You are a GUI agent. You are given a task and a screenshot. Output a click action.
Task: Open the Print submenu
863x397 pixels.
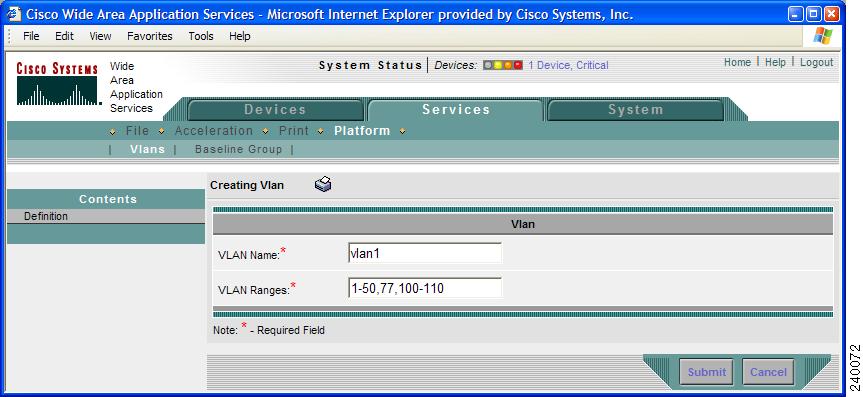click(x=293, y=131)
